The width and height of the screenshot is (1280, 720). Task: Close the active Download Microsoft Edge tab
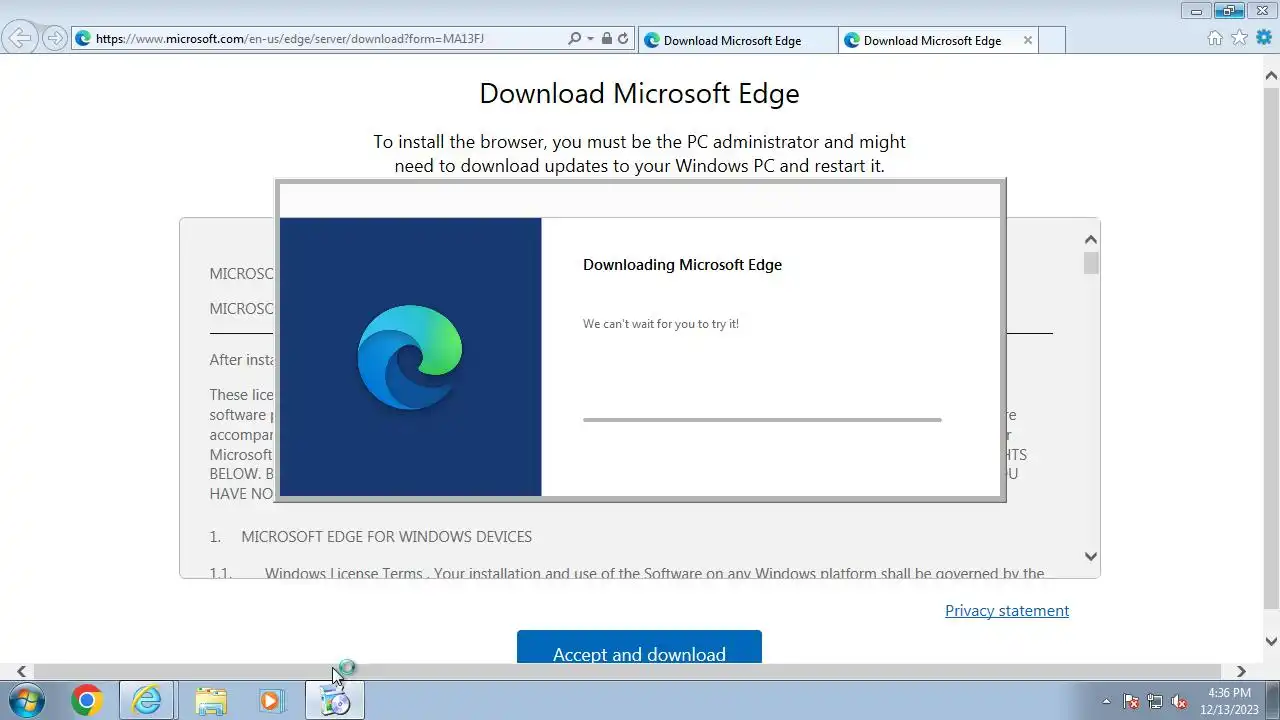point(1027,40)
